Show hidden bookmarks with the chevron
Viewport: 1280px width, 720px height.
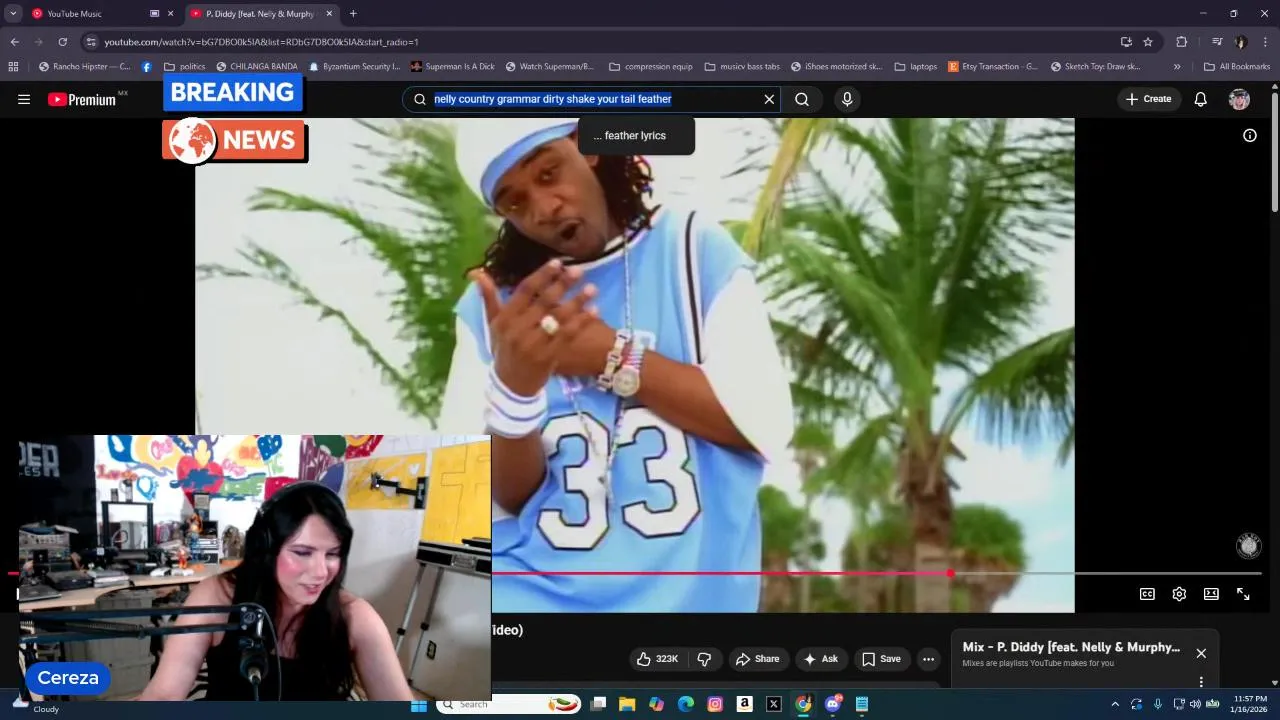1177,67
